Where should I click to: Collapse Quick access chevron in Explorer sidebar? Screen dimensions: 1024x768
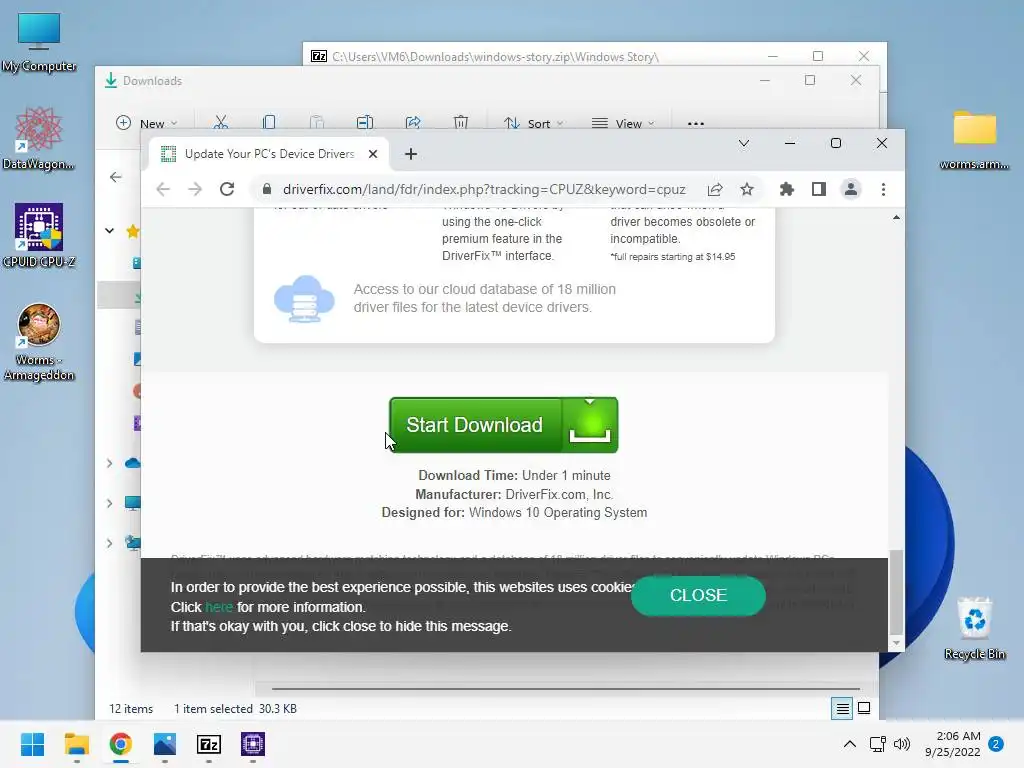point(110,231)
